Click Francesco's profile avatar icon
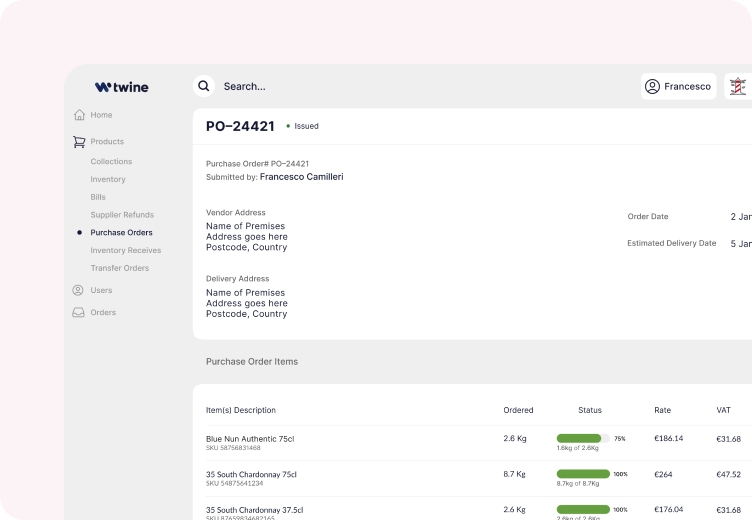752x520 pixels. click(x=652, y=87)
